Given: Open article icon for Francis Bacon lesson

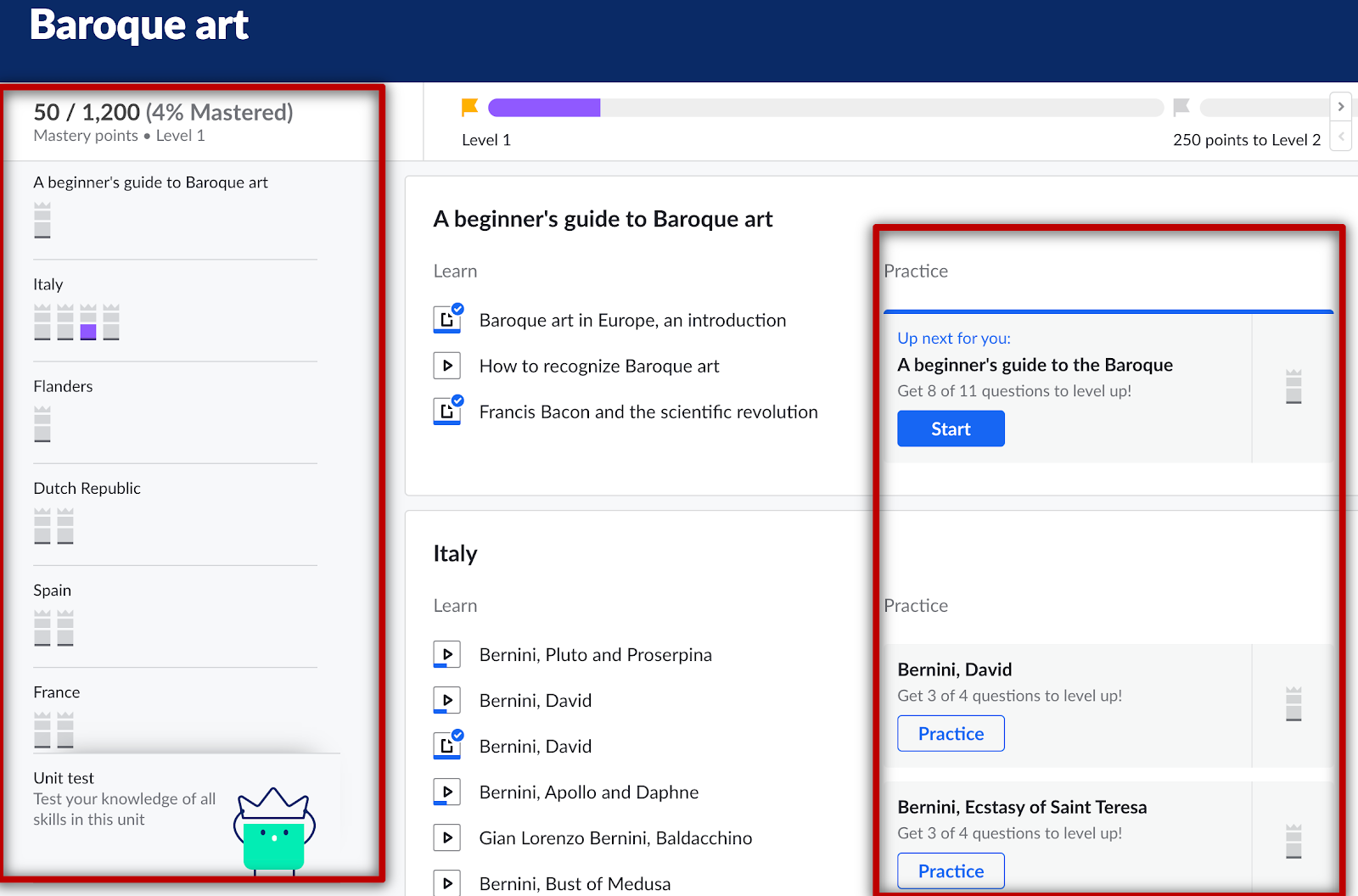Looking at the screenshot, I should pyautogui.click(x=447, y=411).
